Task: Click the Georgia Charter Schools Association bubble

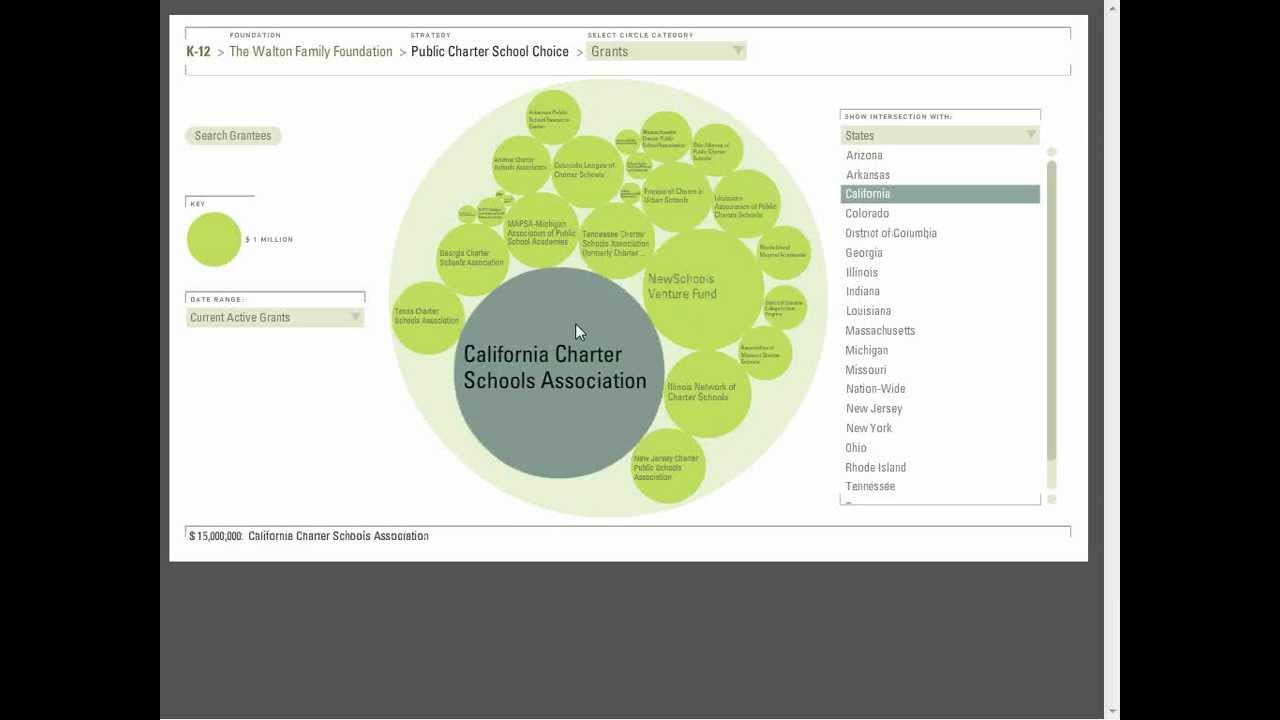Action: 473,259
